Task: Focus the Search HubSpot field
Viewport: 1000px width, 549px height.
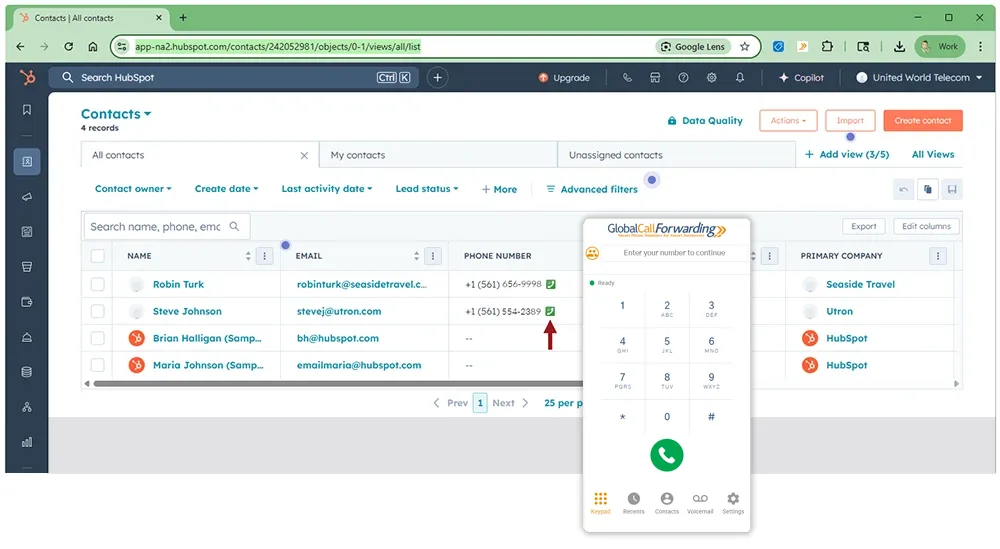Action: click(x=233, y=78)
